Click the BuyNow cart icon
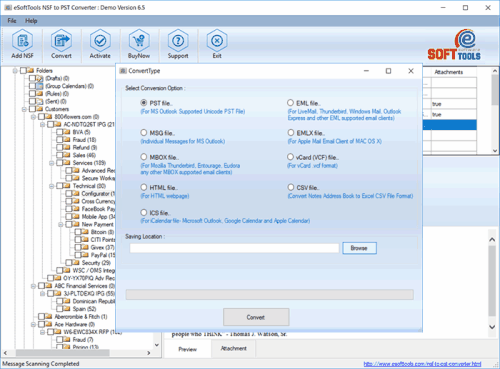 139,41
